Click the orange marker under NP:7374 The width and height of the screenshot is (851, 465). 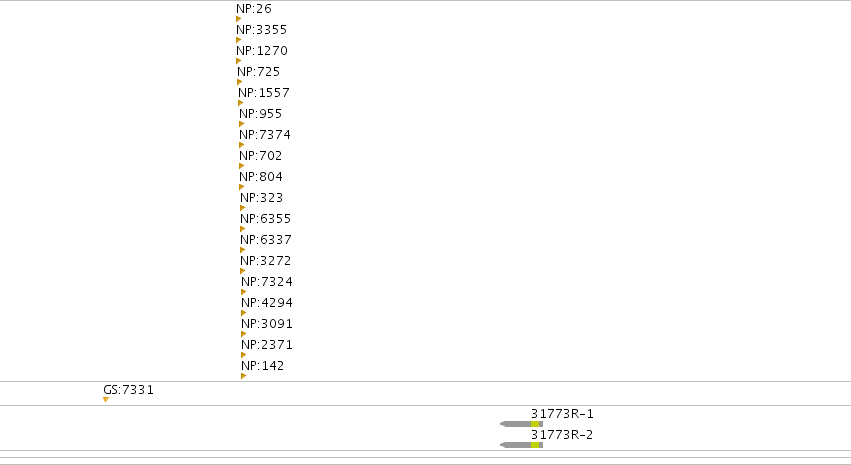coord(242,145)
